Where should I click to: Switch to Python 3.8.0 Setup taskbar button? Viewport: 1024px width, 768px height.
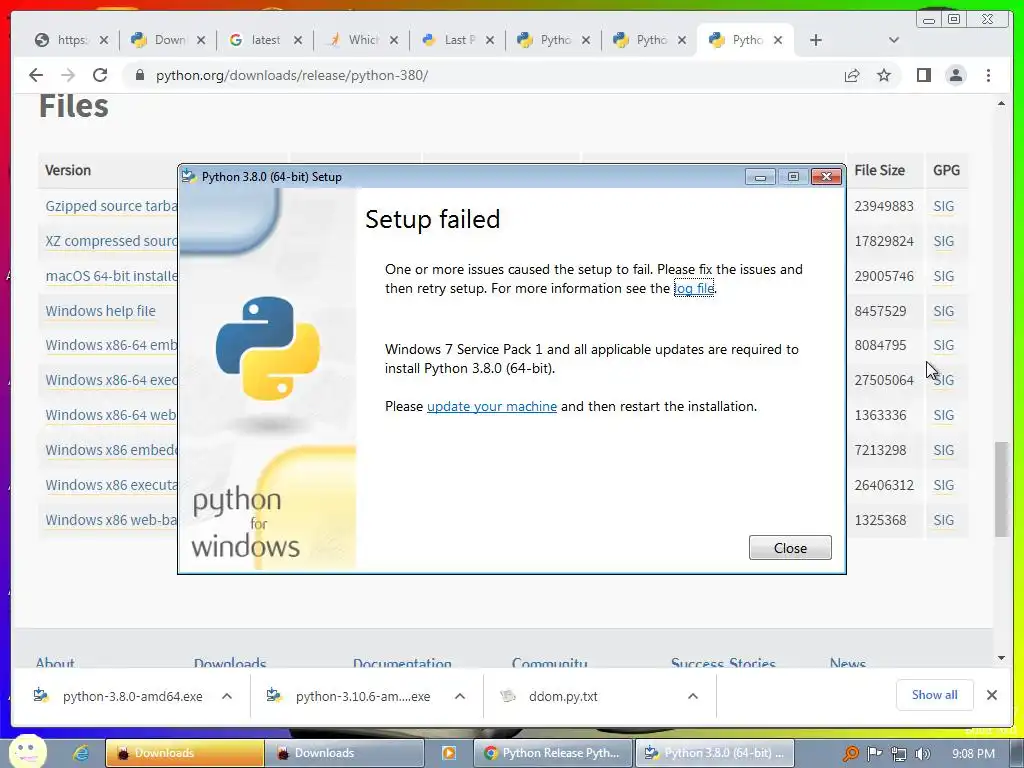(714, 753)
